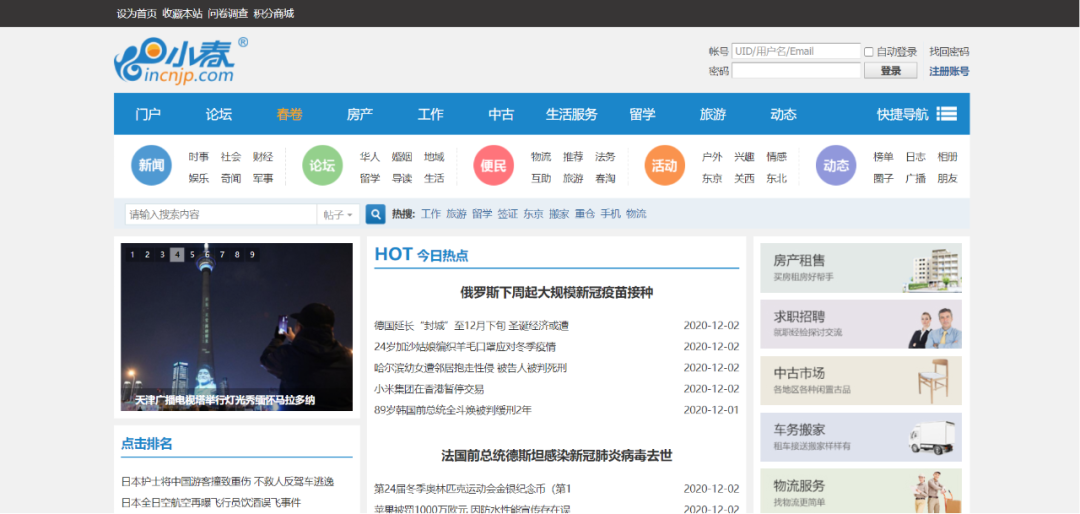Open ranking item 日本护士将中国游客撞致重伤

coord(227,482)
